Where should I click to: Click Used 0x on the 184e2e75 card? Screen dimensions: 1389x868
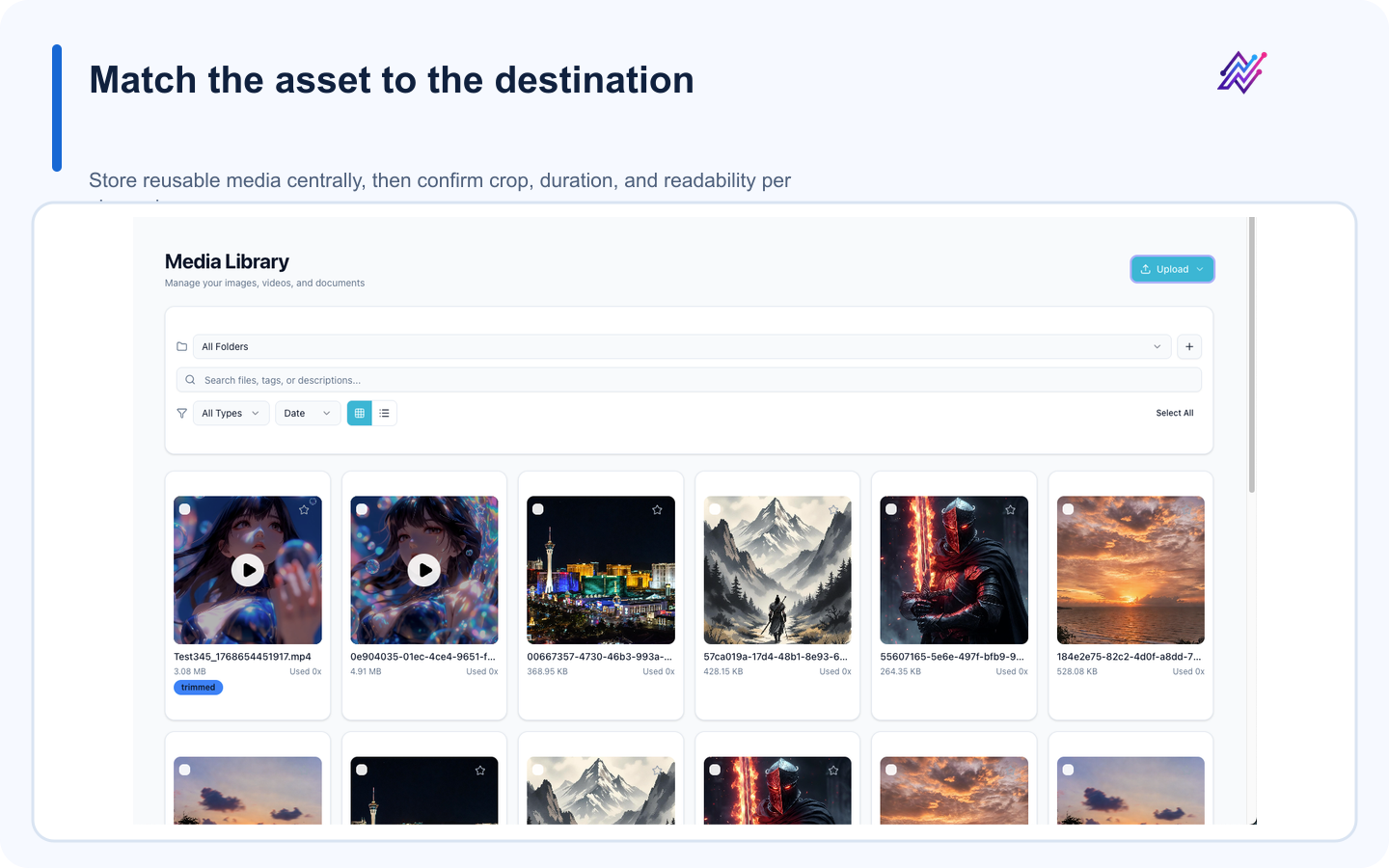[x=1188, y=671]
